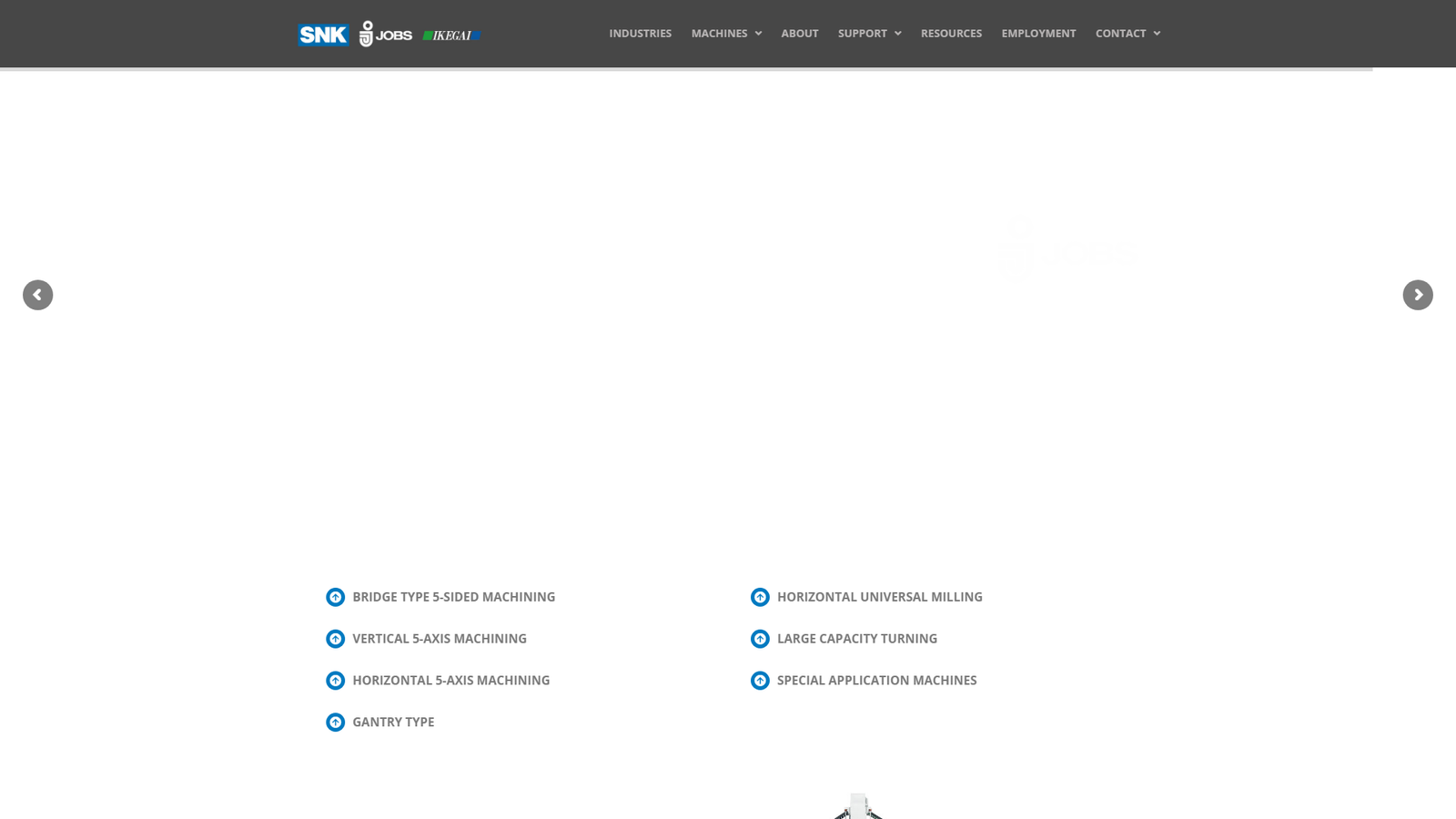Expand the Machines dropdown menu
This screenshot has width=1456, height=819.
tap(726, 34)
